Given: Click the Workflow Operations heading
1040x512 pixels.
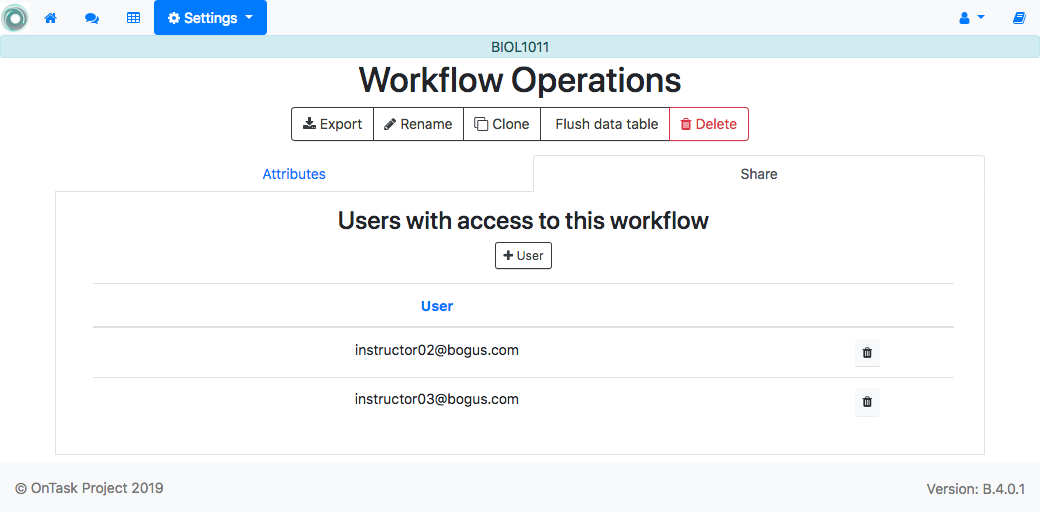Looking at the screenshot, I should (520, 80).
